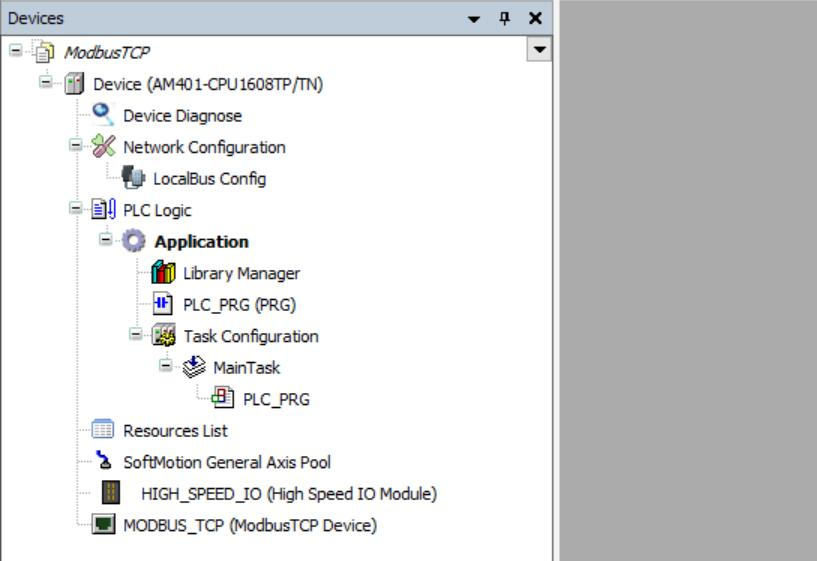Click the SoftMotion General Axis Pool icon
The image size is (817, 561).
[104, 462]
